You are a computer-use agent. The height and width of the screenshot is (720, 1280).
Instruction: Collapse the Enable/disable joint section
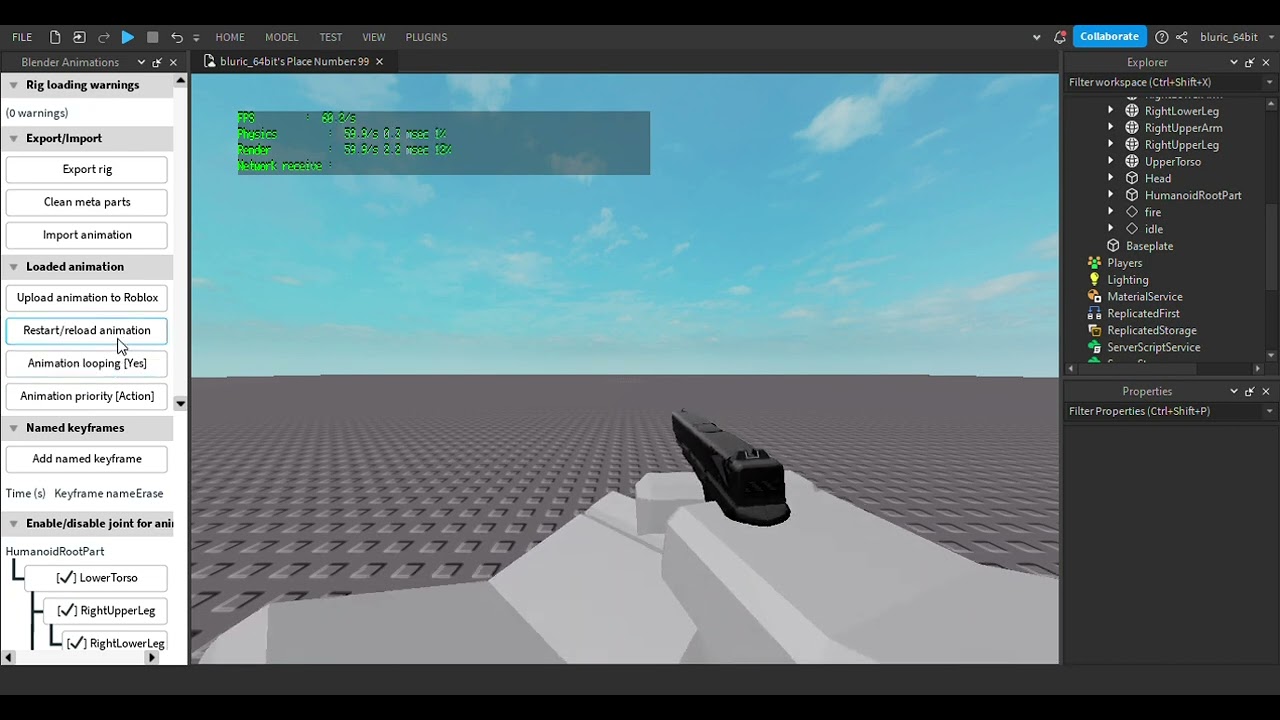(x=14, y=523)
